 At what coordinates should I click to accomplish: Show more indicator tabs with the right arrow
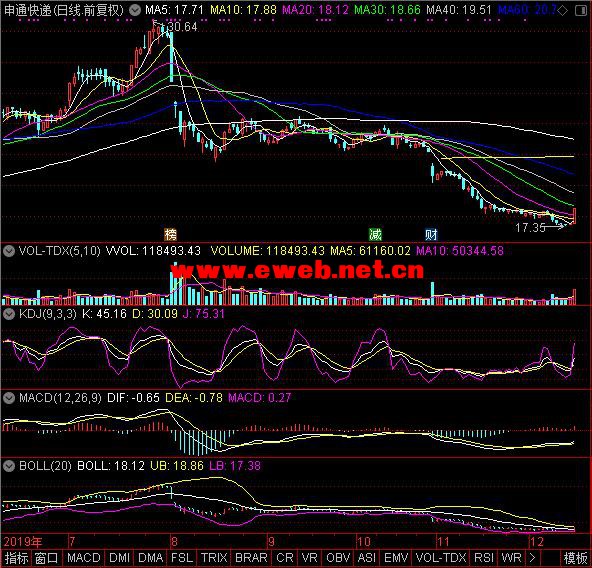[532, 558]
